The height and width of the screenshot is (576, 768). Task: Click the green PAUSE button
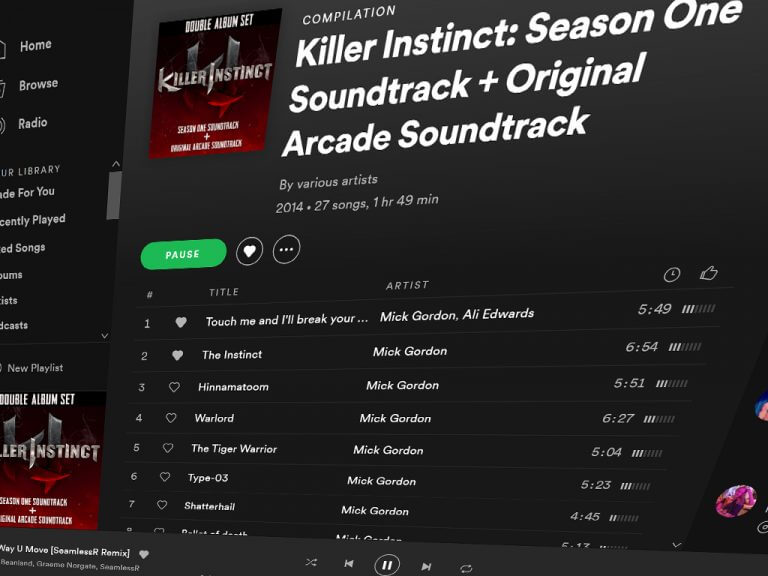(x=183, y=254)
